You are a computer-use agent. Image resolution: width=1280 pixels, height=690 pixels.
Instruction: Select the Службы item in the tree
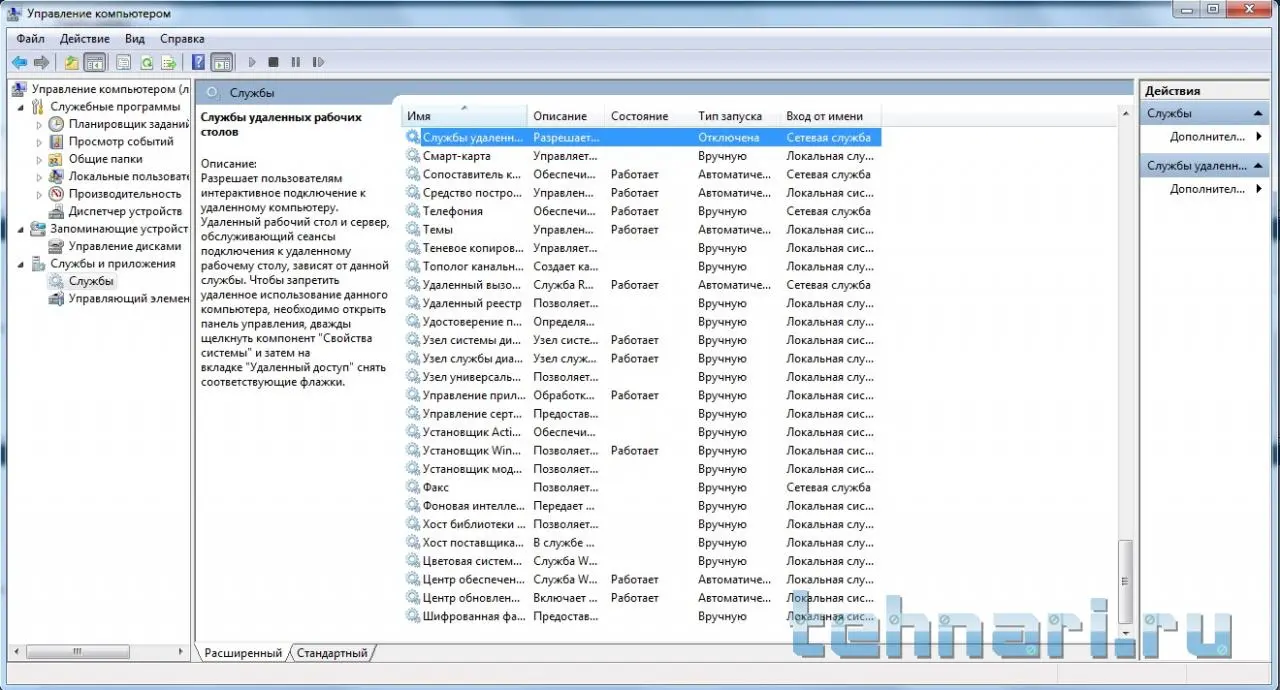91,281
